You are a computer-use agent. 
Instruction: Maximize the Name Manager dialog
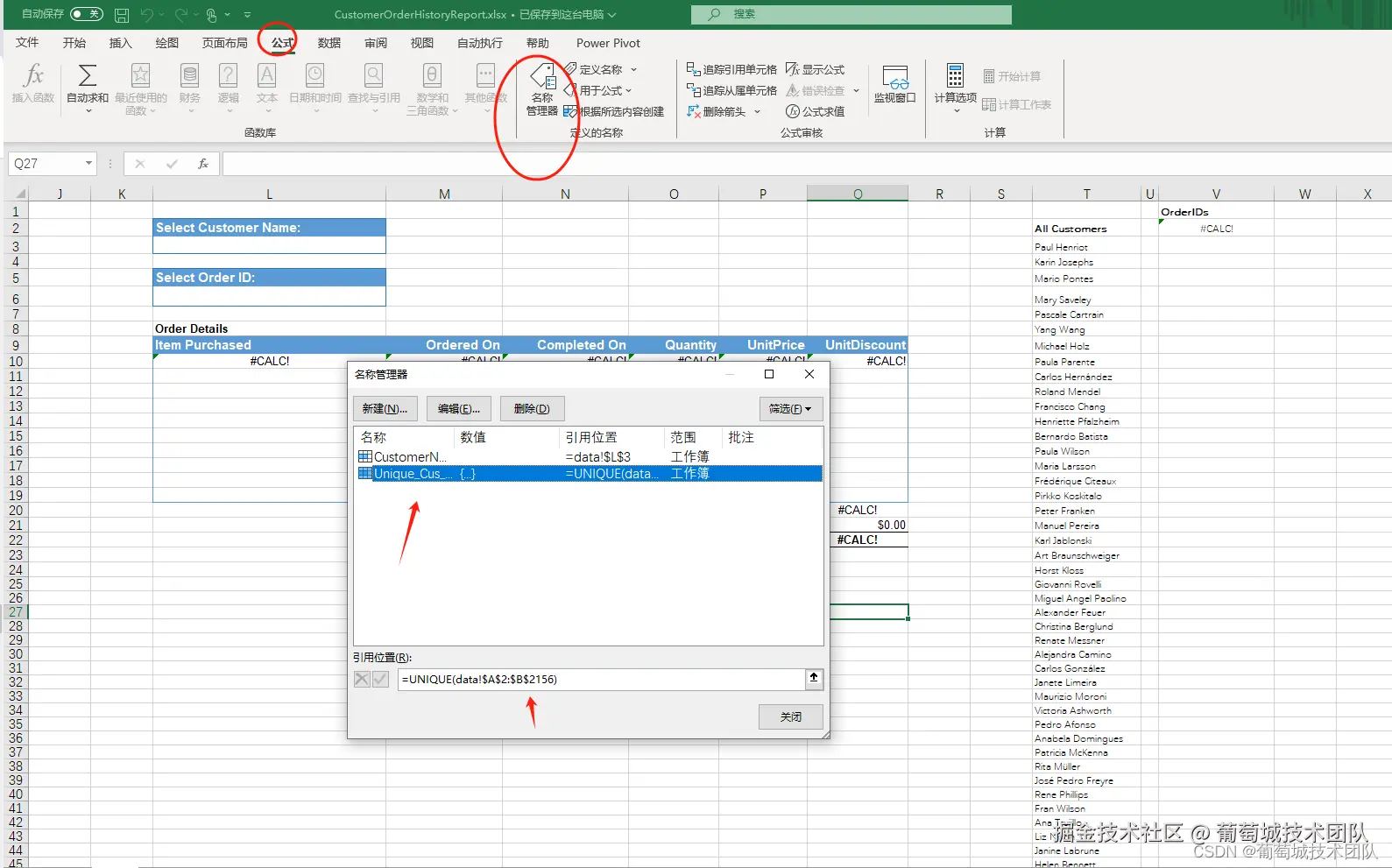click(769, 374)
